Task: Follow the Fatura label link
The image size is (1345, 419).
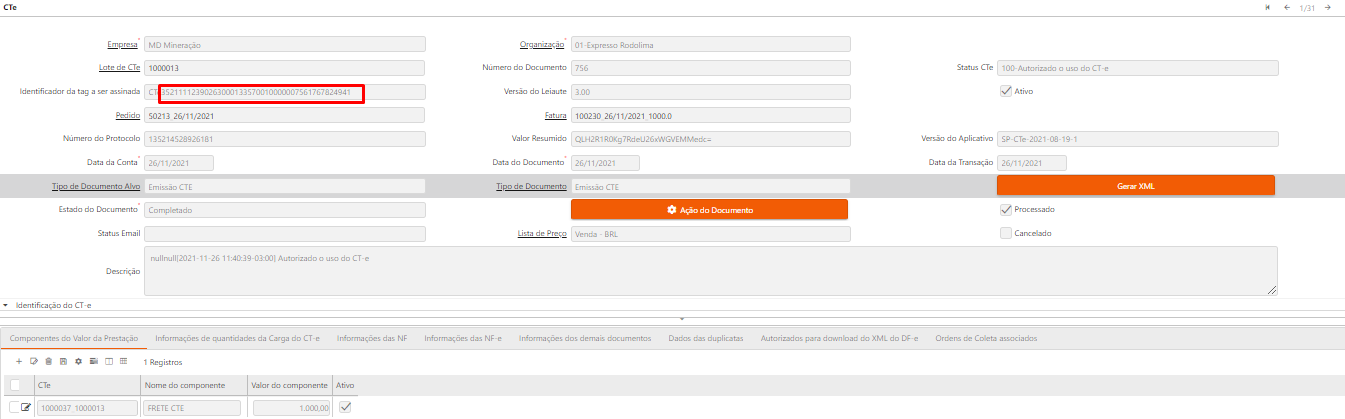Action: point(556,115)
